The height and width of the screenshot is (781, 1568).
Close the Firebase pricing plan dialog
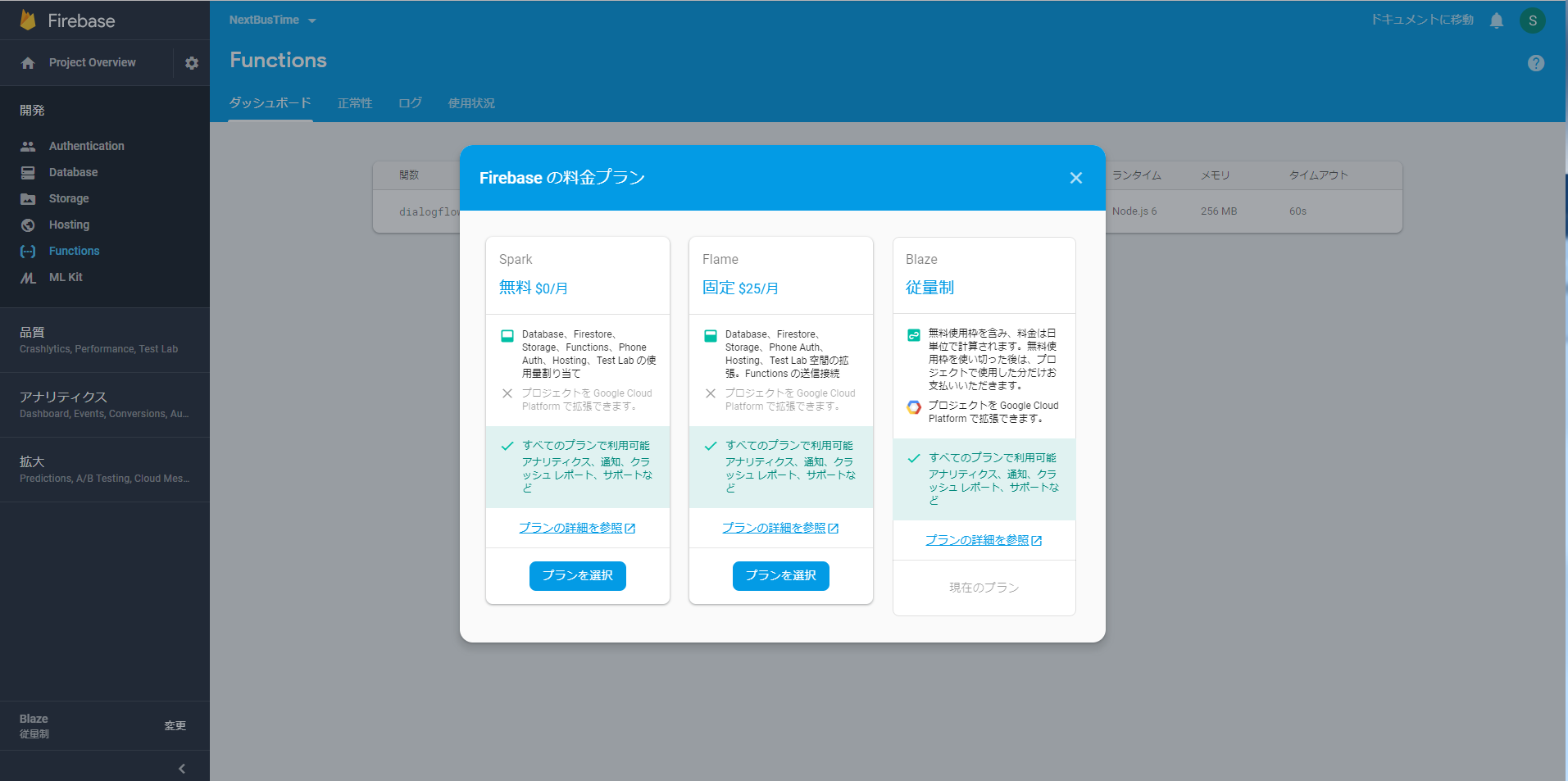pos(1076,178)
